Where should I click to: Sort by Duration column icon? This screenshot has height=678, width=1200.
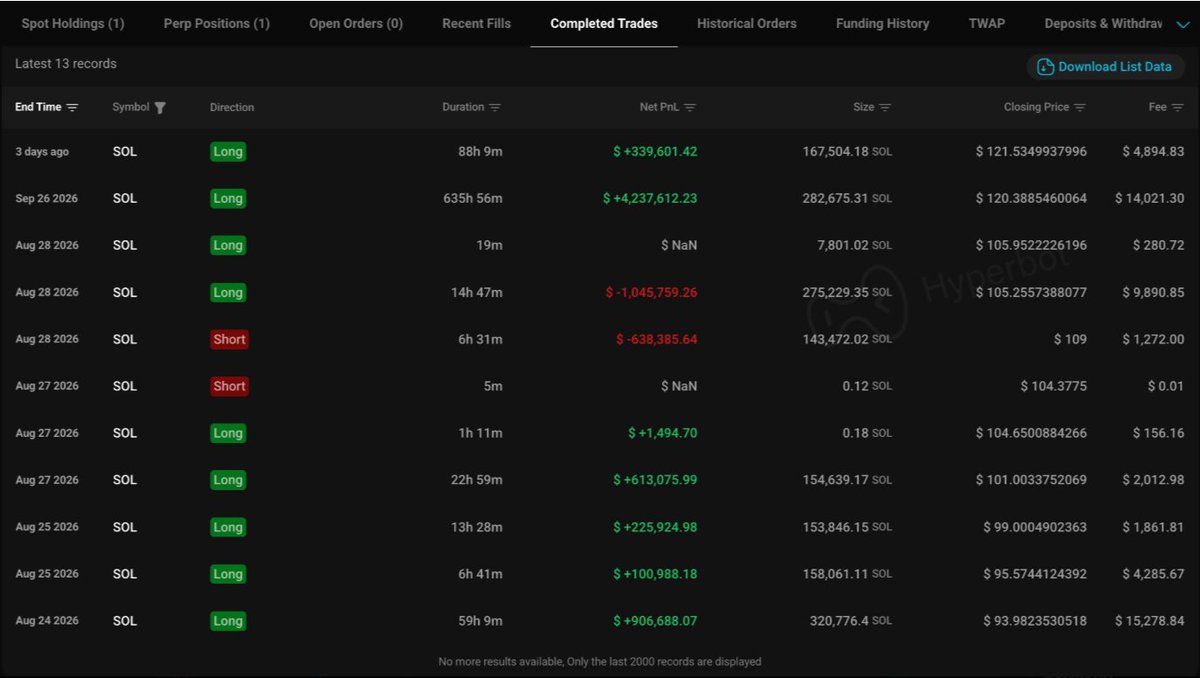[x=495, y=108]
